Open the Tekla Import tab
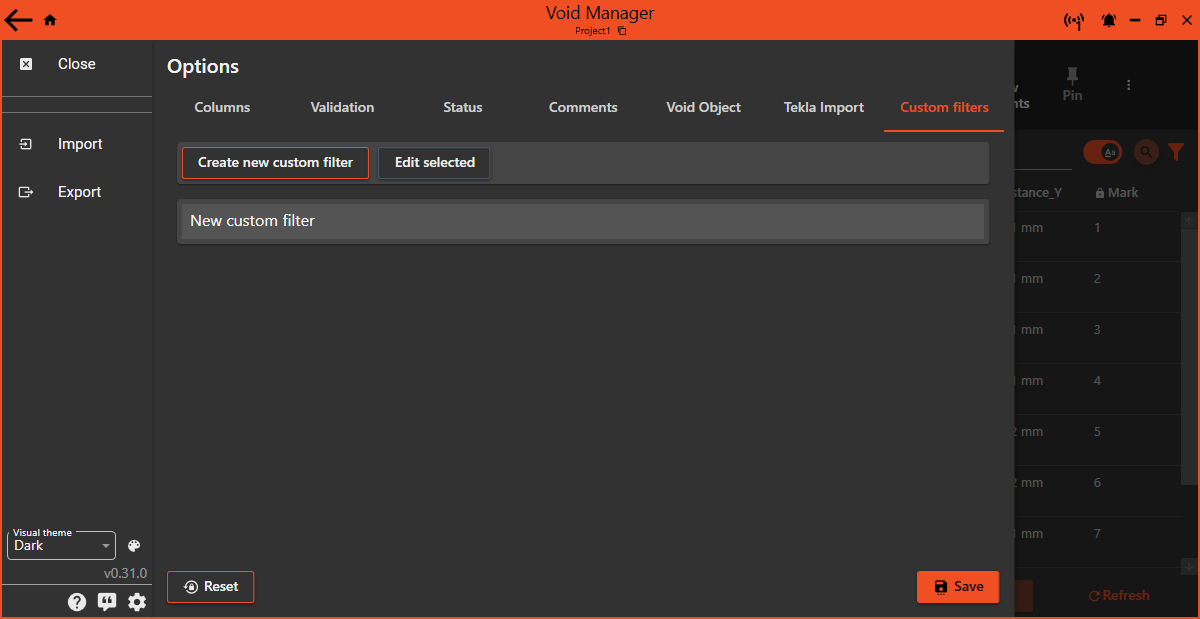 [x=823, y=107]
